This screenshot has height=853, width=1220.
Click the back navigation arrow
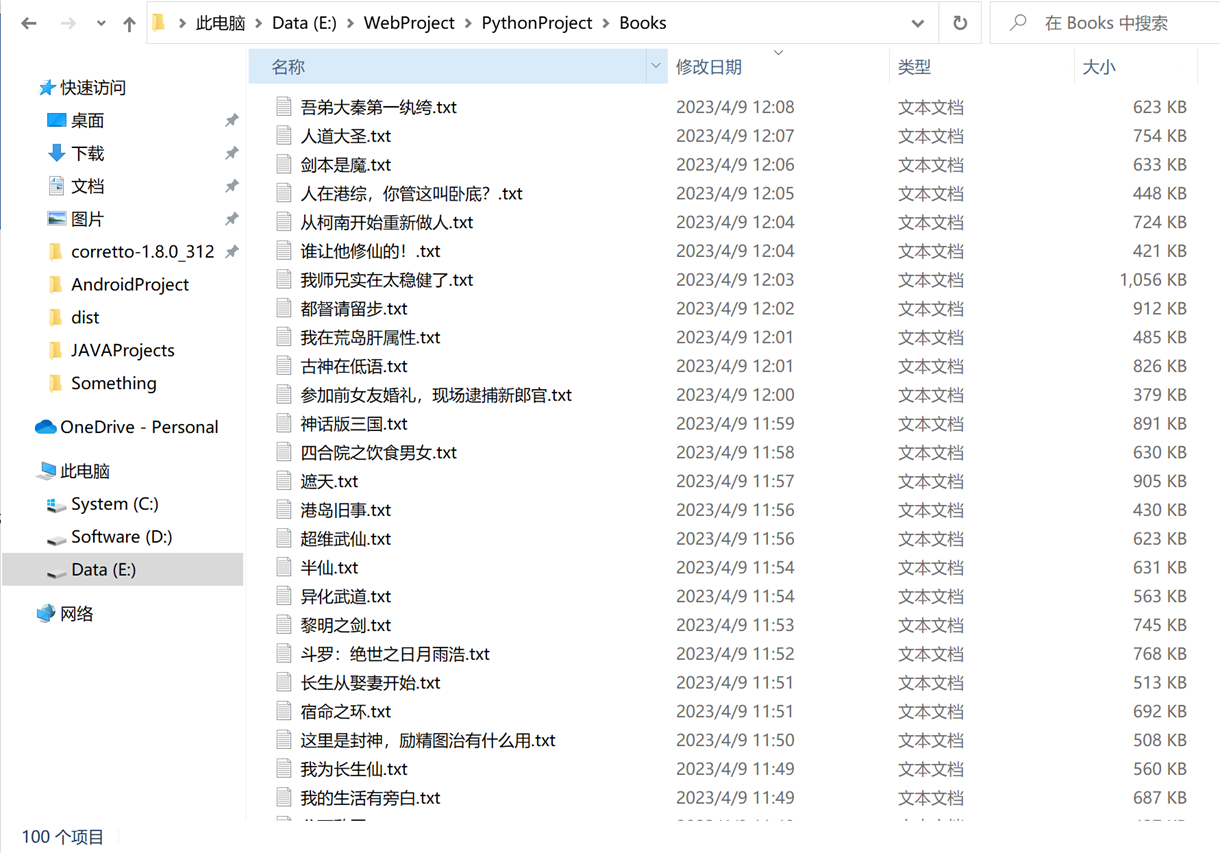pos(27,22)
